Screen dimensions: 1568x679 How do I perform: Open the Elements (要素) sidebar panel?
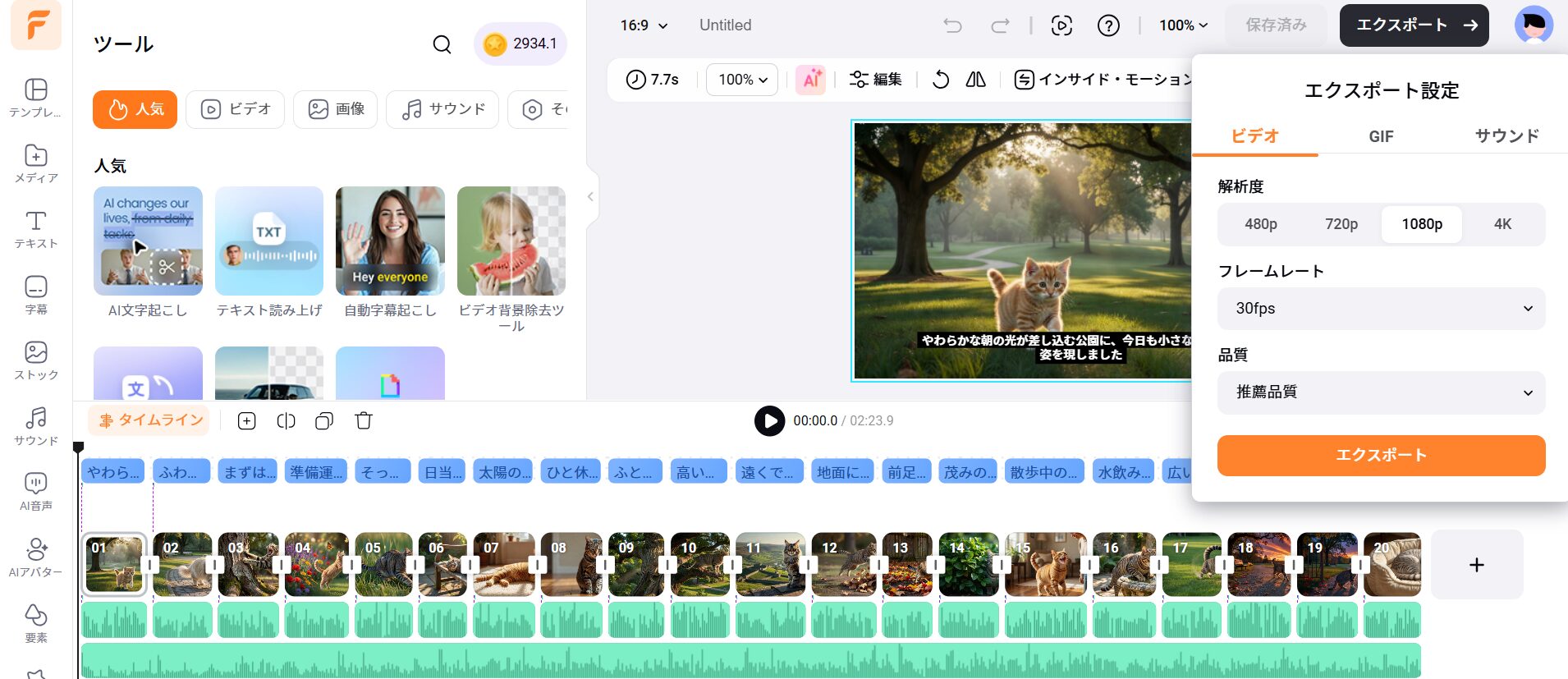35,623
